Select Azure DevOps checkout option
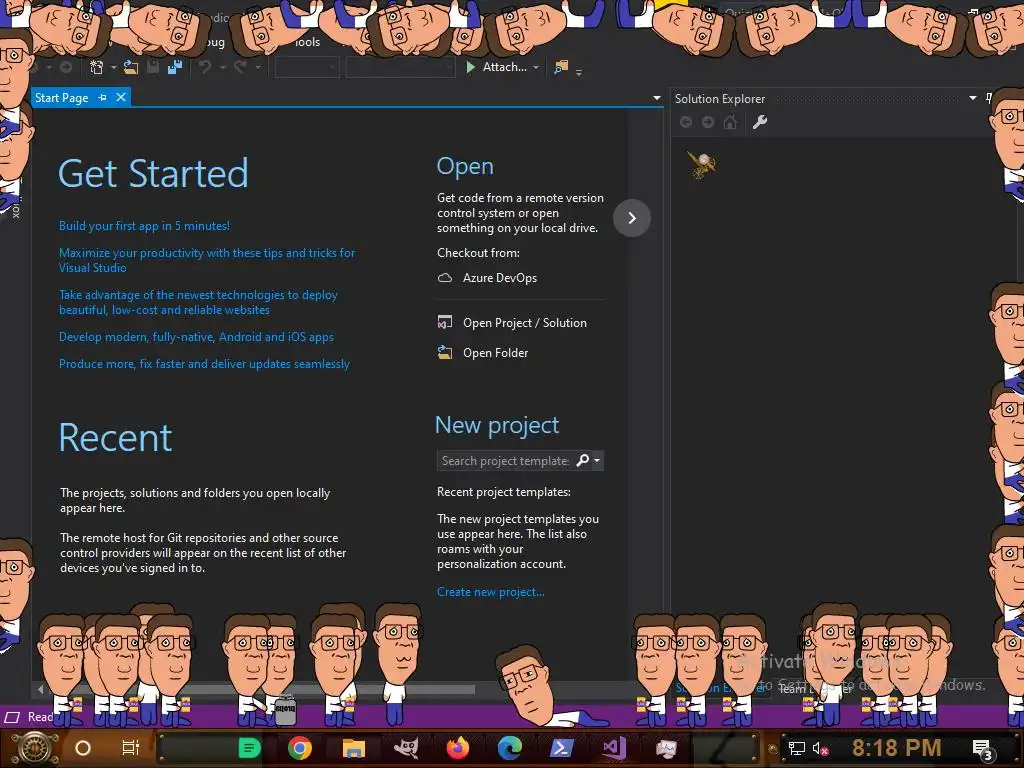Image resolution: width=1024 pixels, height=768 pixels. [x=500, y=278]
